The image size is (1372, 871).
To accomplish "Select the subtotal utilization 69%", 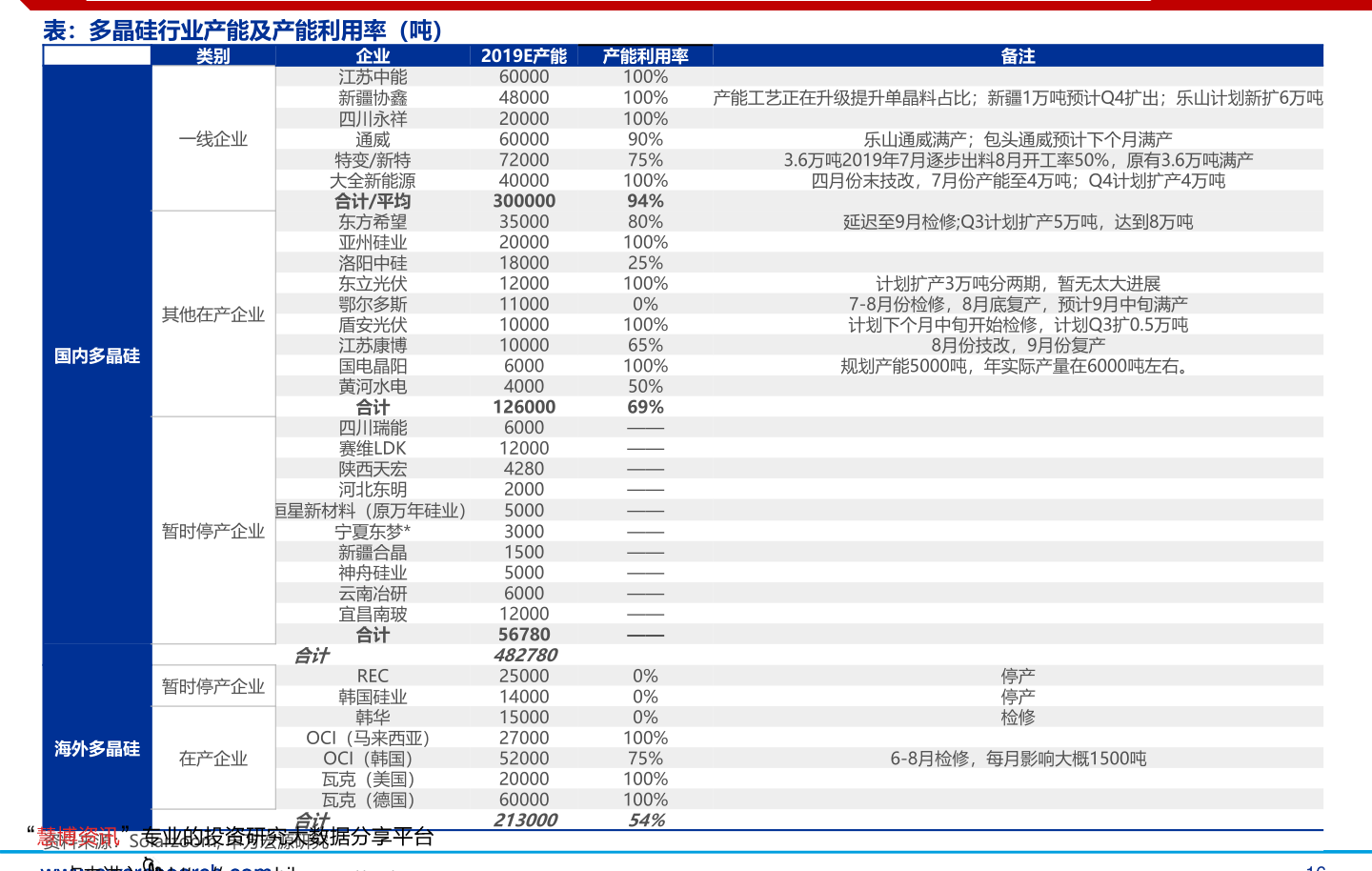I will click(645, 408).
